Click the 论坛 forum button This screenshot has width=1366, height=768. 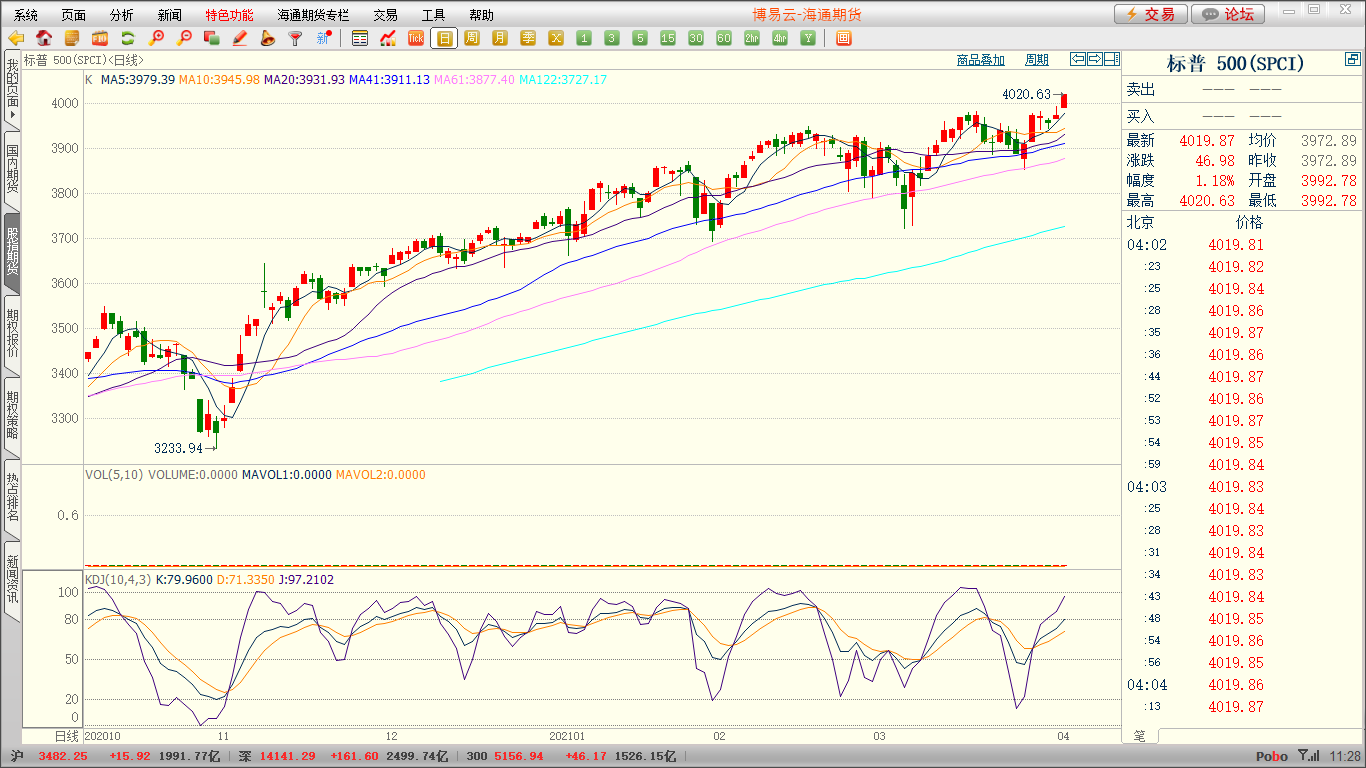(1228, 14)
